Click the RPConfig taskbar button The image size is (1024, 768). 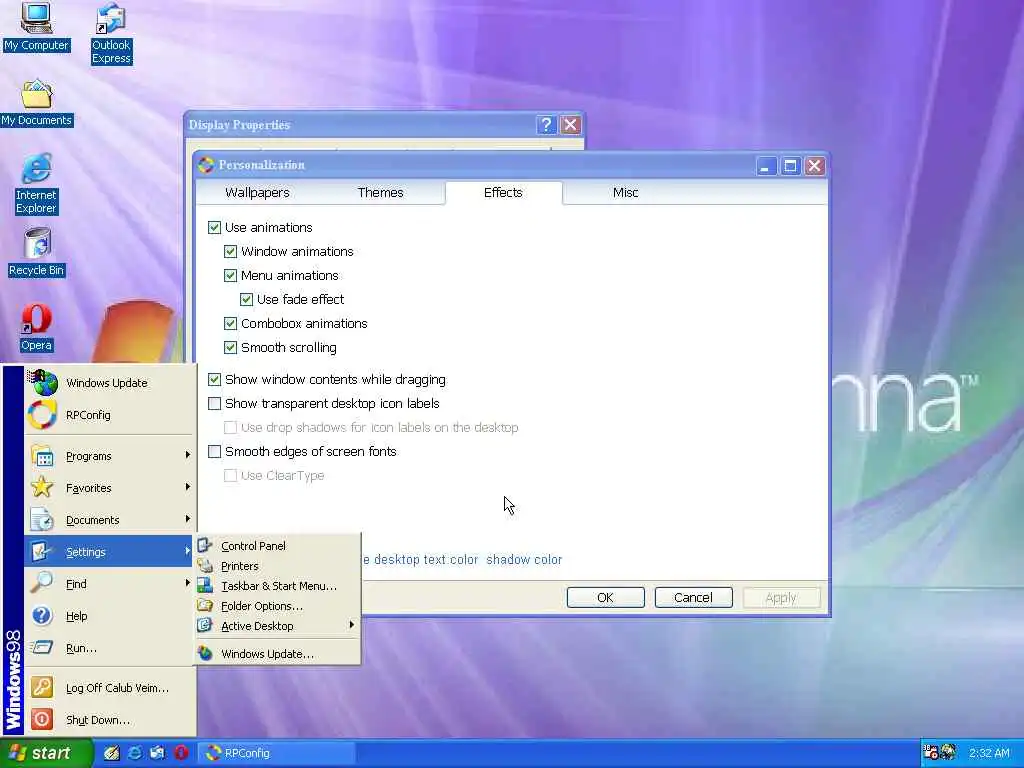click(277, 753)
